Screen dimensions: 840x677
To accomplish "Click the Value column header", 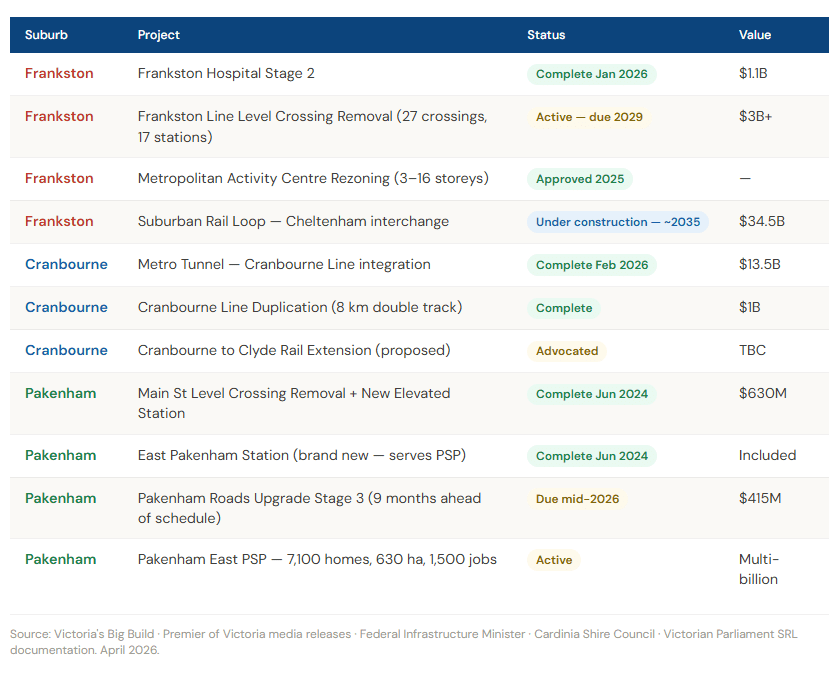I will click(755, 35).
